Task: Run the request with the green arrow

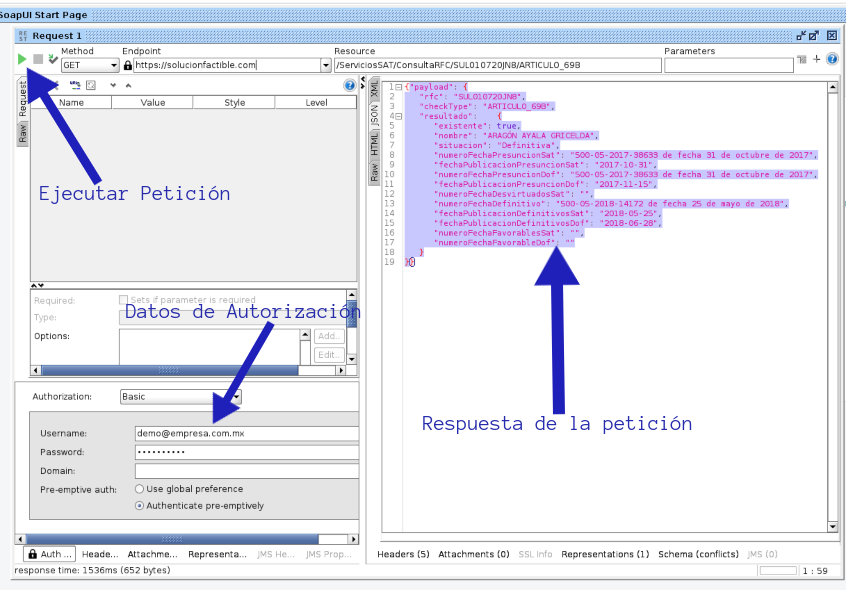Action: 22,59
